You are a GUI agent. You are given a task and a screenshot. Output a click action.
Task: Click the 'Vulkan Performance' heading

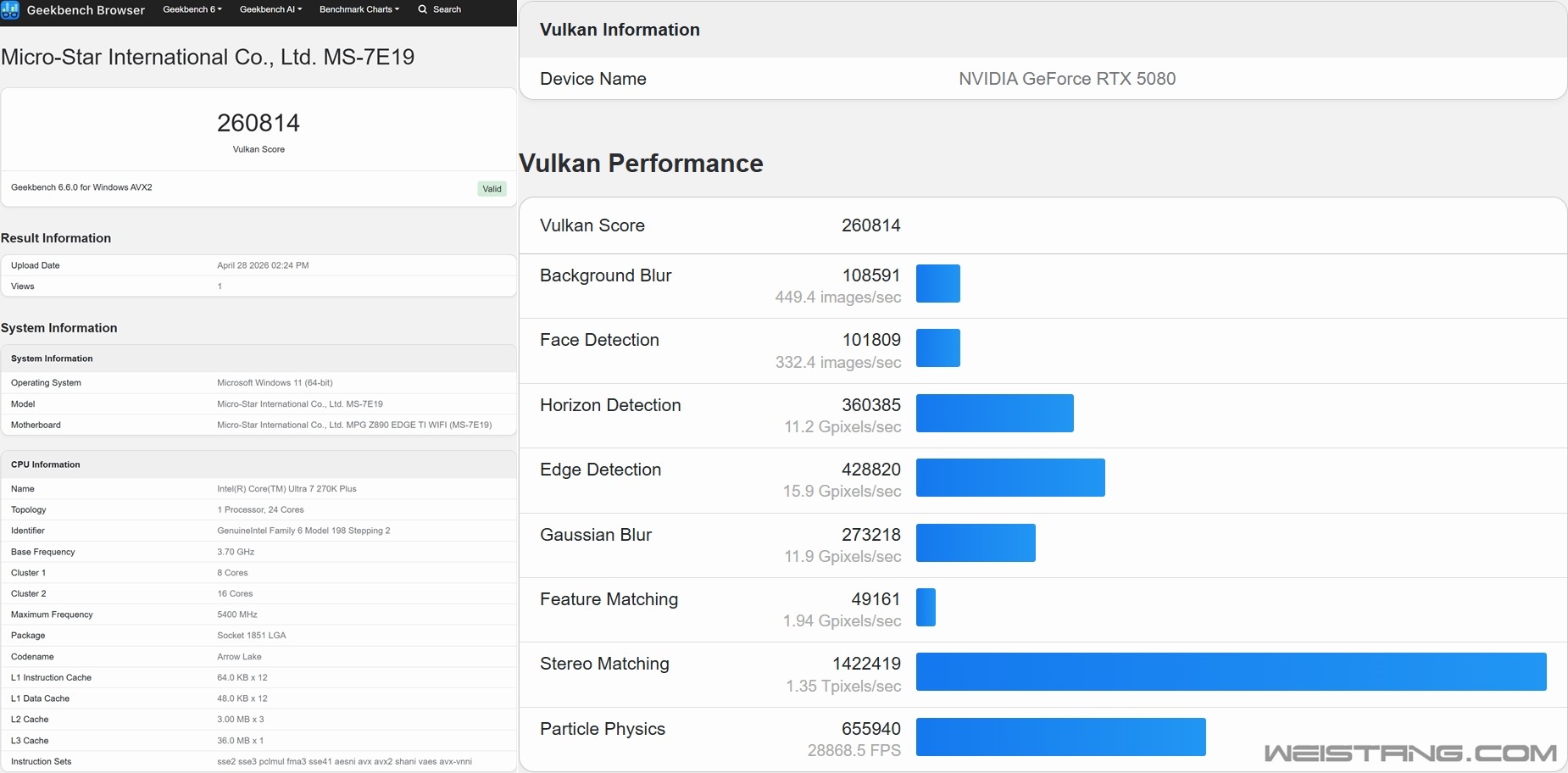pos(641,163)
